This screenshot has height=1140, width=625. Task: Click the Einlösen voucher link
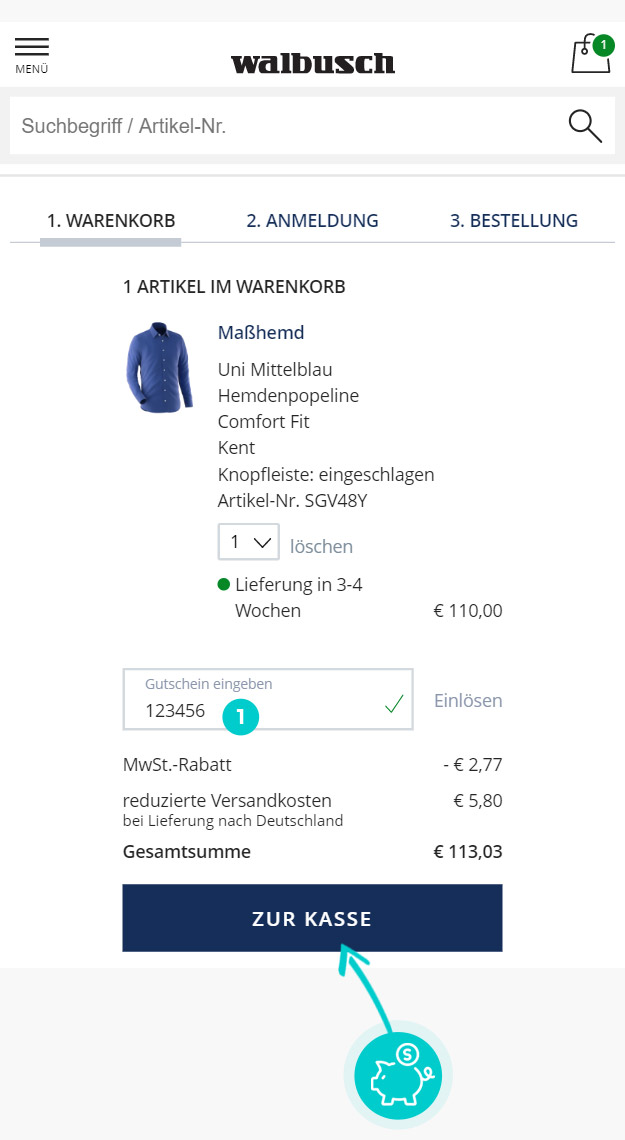point(468,701)
